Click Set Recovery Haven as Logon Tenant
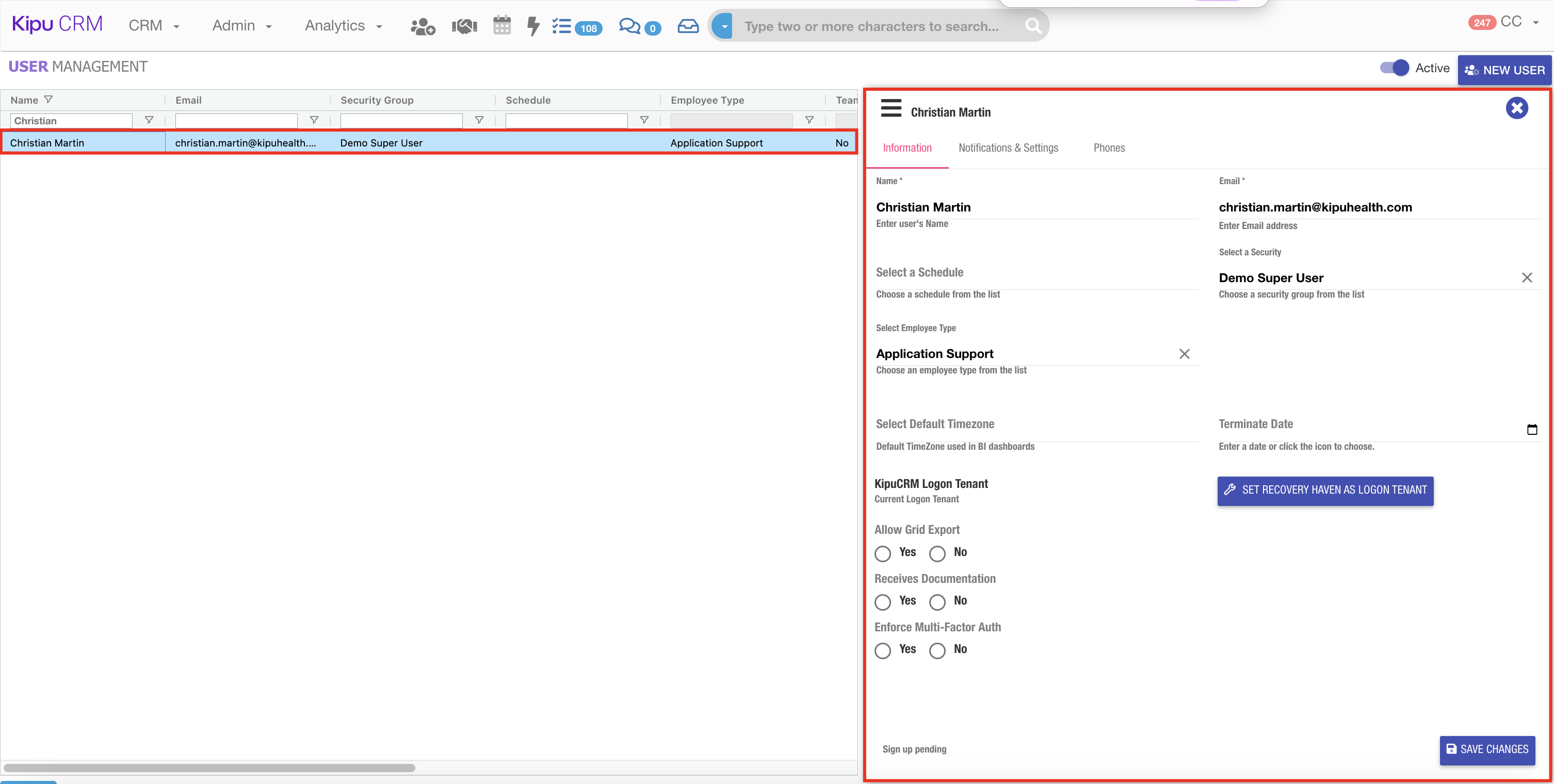1554x784 pixels. pos(1325,491)
